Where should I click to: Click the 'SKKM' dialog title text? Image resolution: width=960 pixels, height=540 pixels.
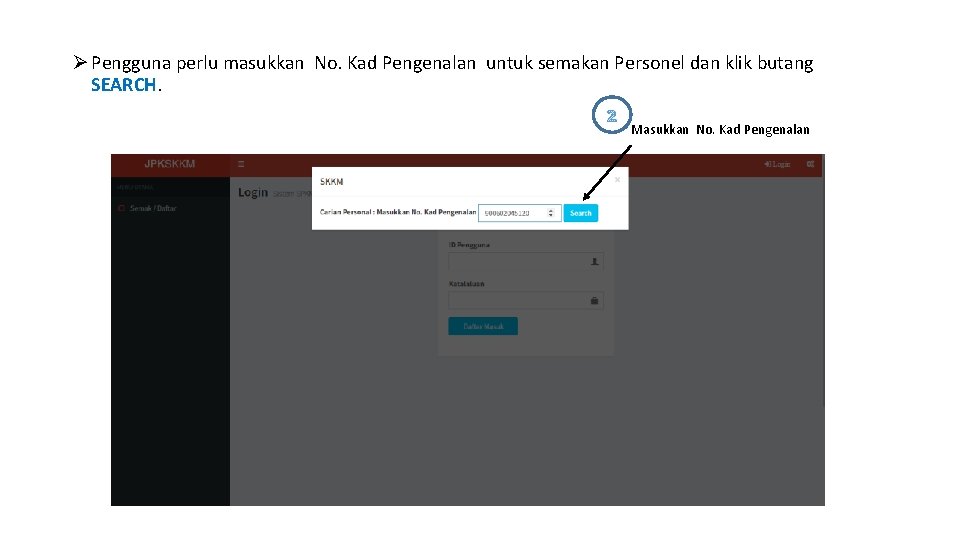coord(331,182)
